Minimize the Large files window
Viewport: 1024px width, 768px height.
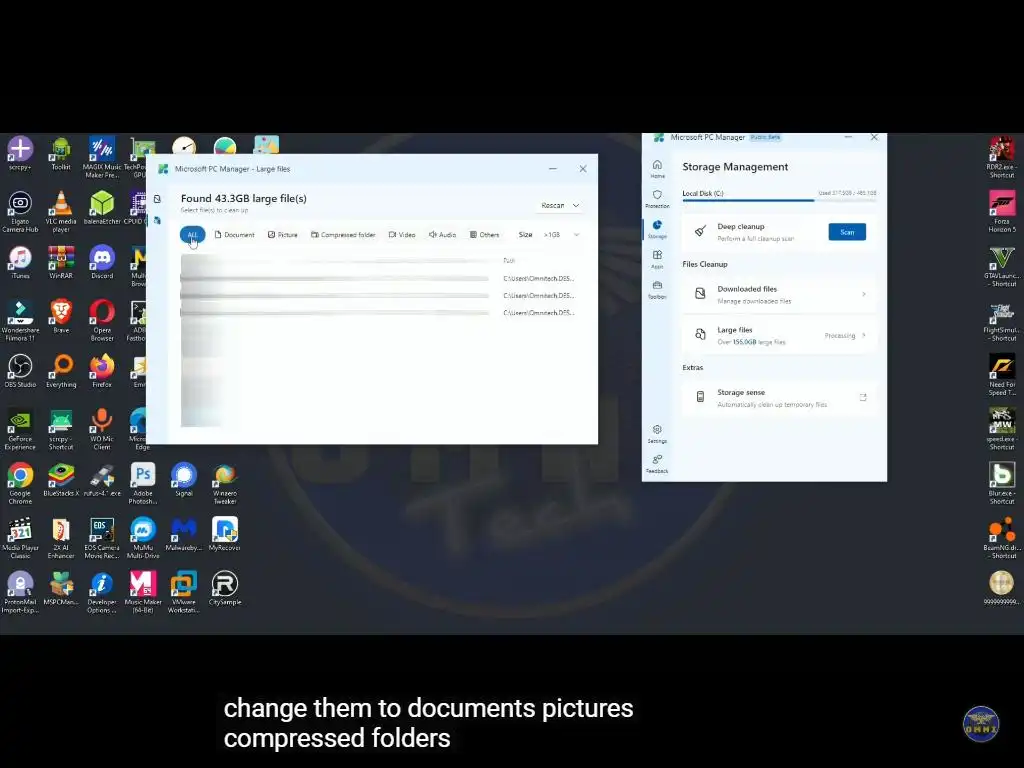(x=552, y=168)
